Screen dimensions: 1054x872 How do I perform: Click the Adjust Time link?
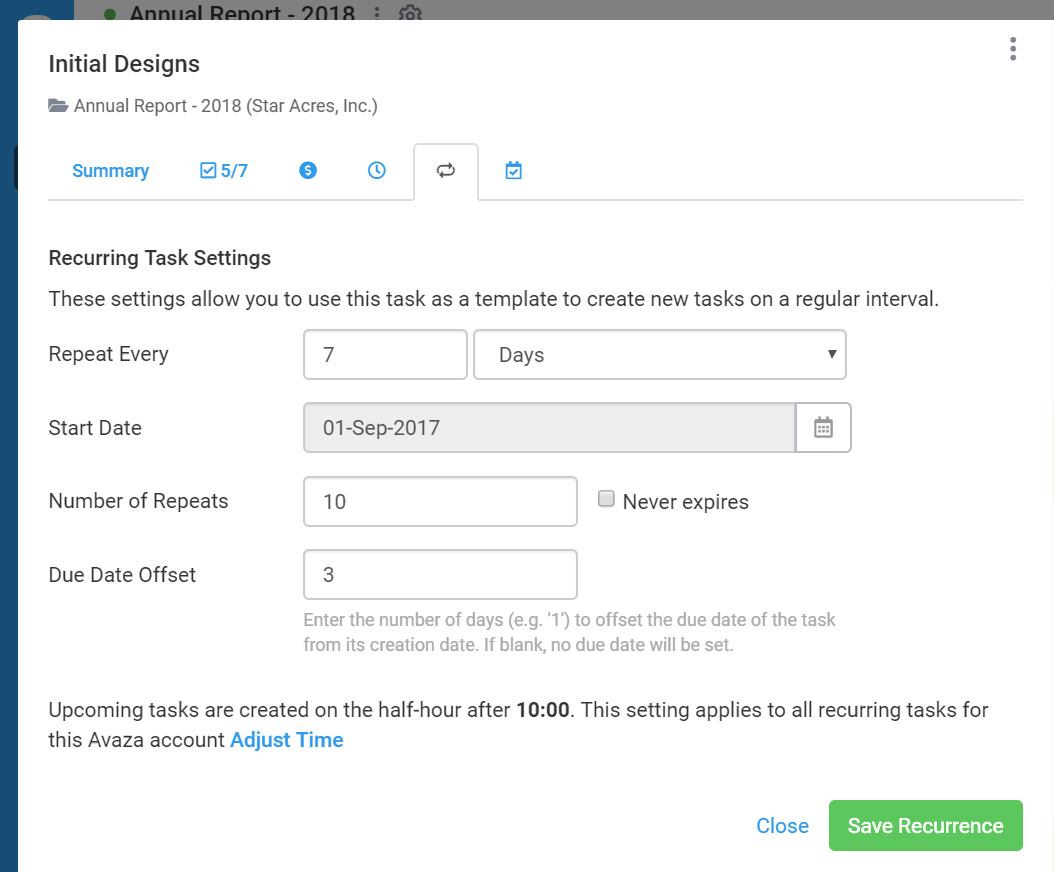tap(286, 740)
